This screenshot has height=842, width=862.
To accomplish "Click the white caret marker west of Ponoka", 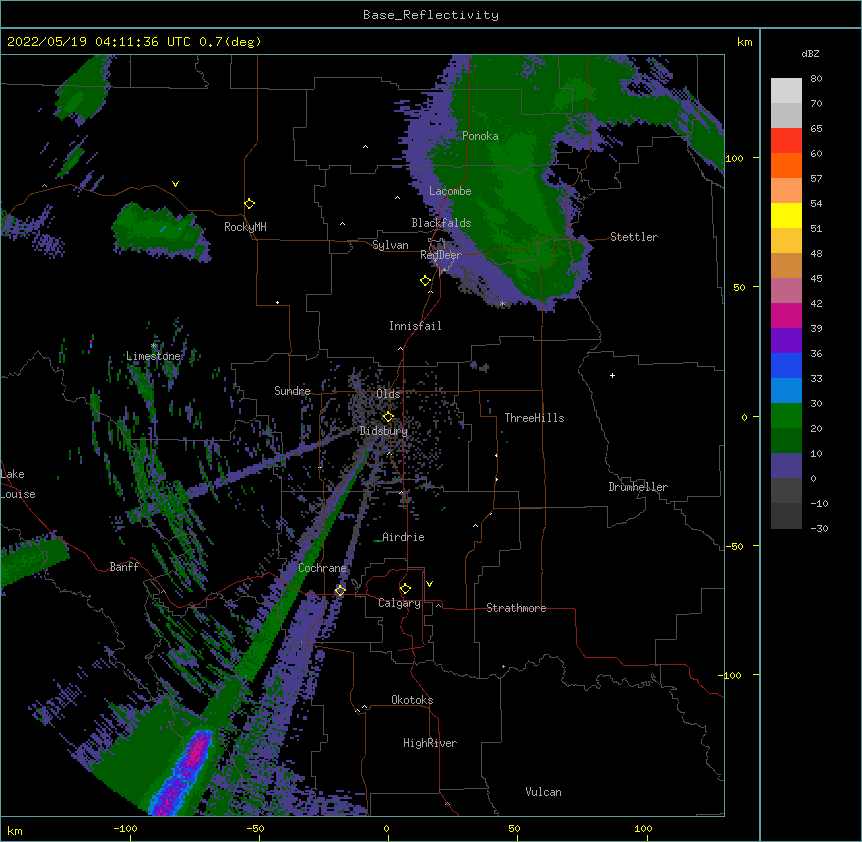I will pos(366,147).
